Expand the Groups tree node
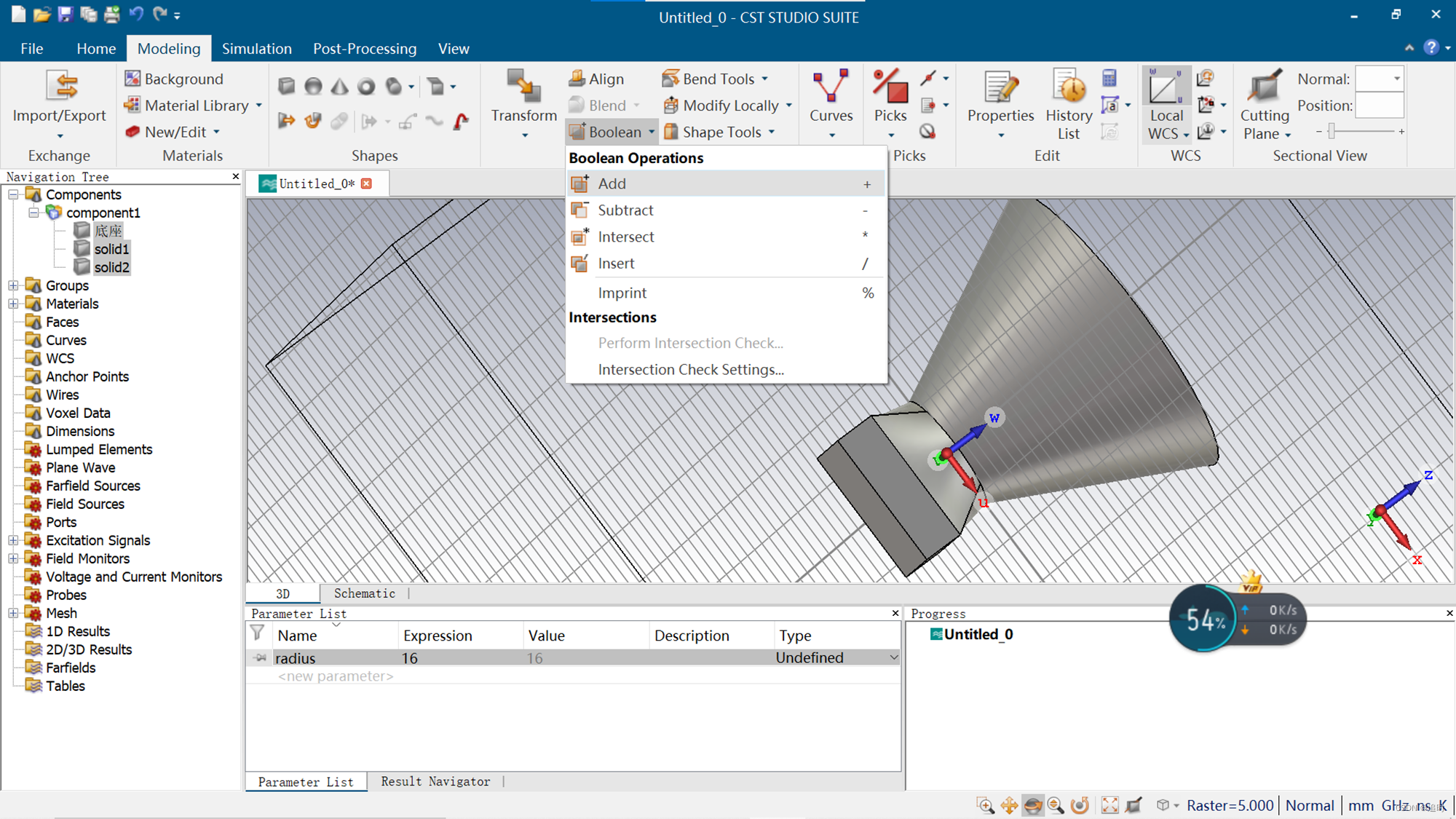 13,285
